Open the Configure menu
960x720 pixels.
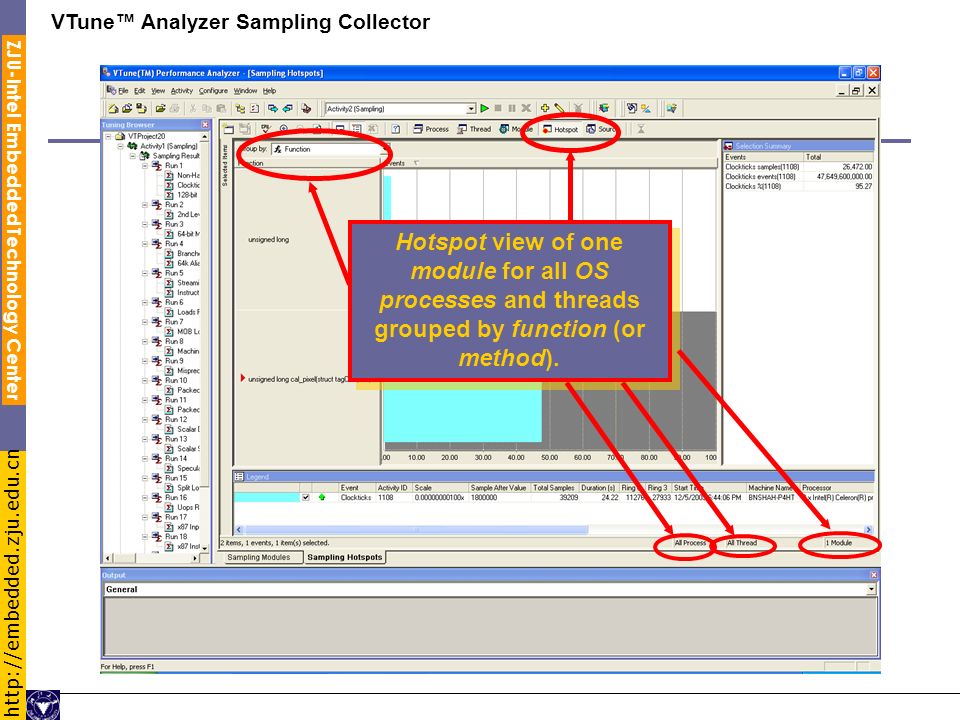click(213, 91)
